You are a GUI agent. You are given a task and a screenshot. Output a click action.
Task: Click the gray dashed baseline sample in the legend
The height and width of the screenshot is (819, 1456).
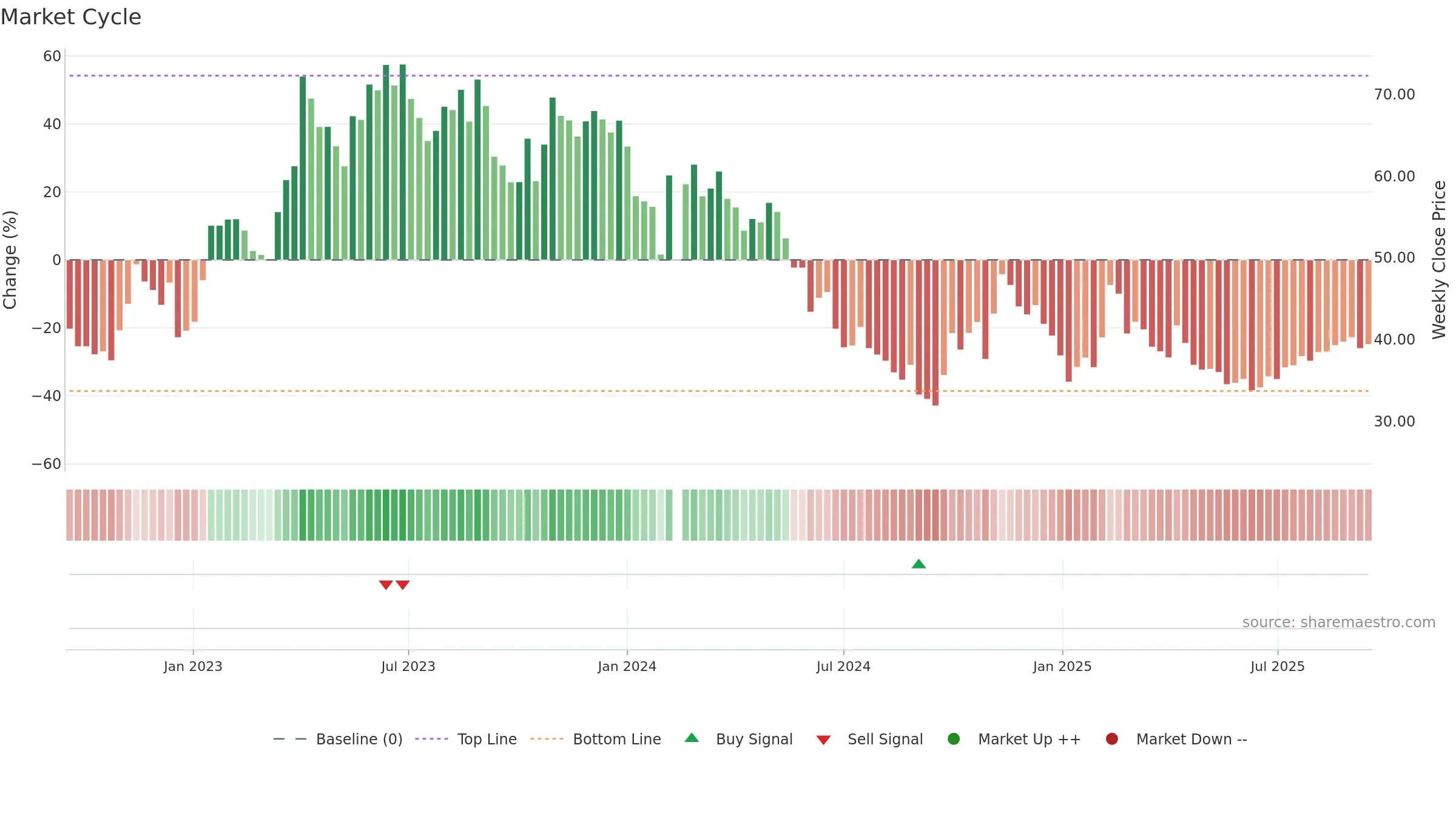pyautogui.click(x=290, y=739)
